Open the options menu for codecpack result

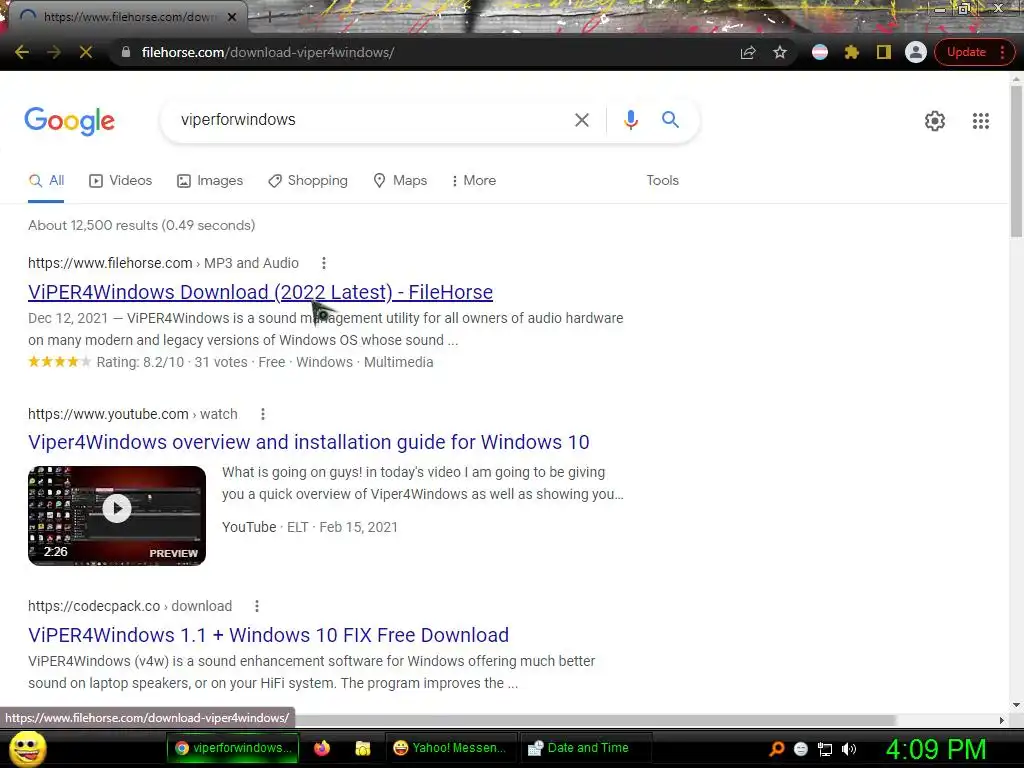(257, 606)
